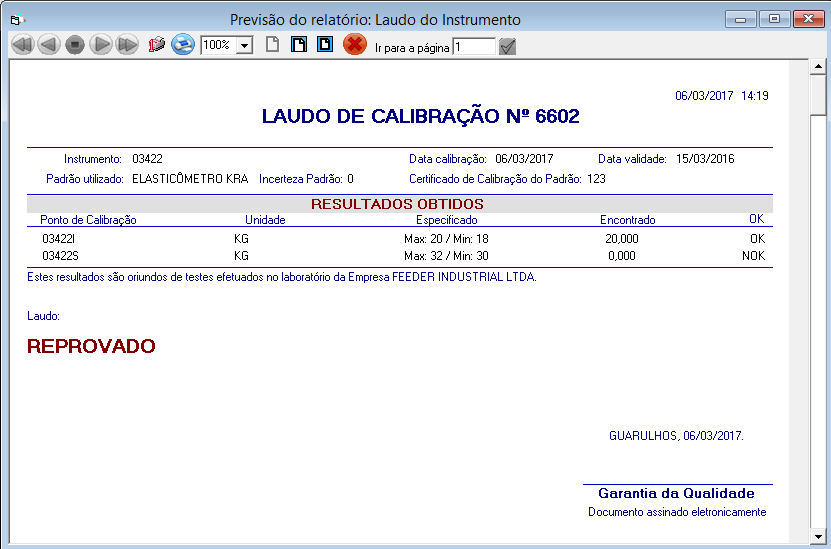Open printer setup icon
This screenshot has width=831, height=549.
[156, 45]
